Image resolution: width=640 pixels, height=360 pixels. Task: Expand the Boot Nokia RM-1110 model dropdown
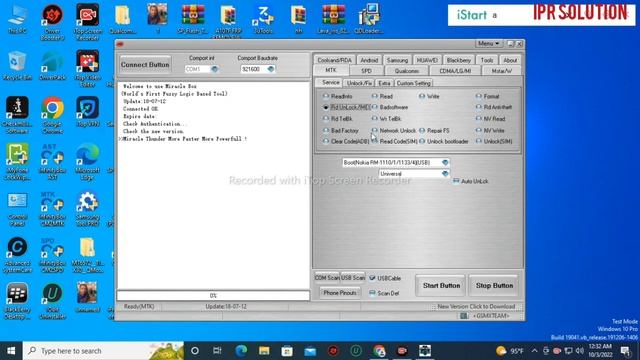pyautogui.click(x=445, y=162)
